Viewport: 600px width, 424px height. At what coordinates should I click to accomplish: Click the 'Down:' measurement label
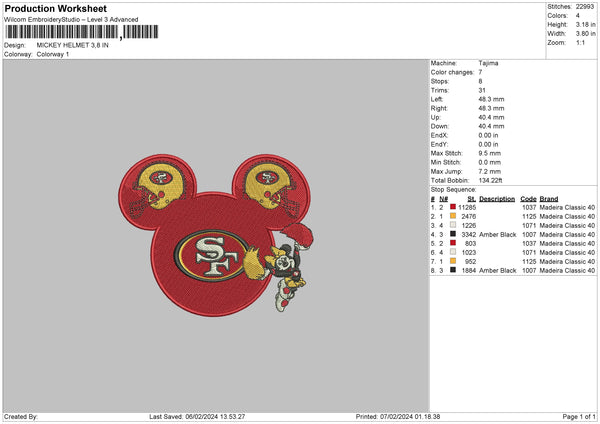point(440,126)
